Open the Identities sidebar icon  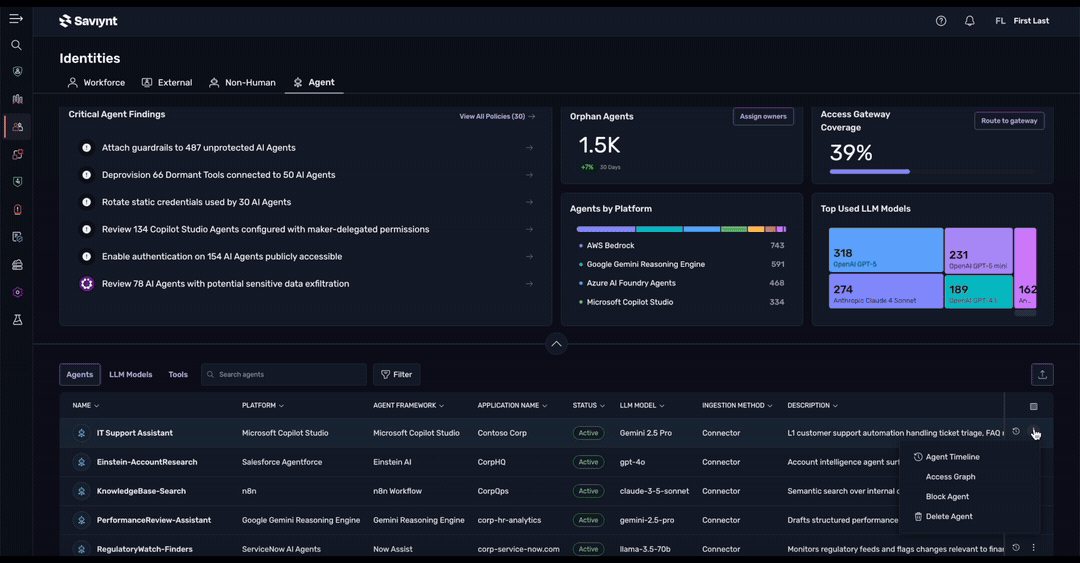click(x=17, y=127)
